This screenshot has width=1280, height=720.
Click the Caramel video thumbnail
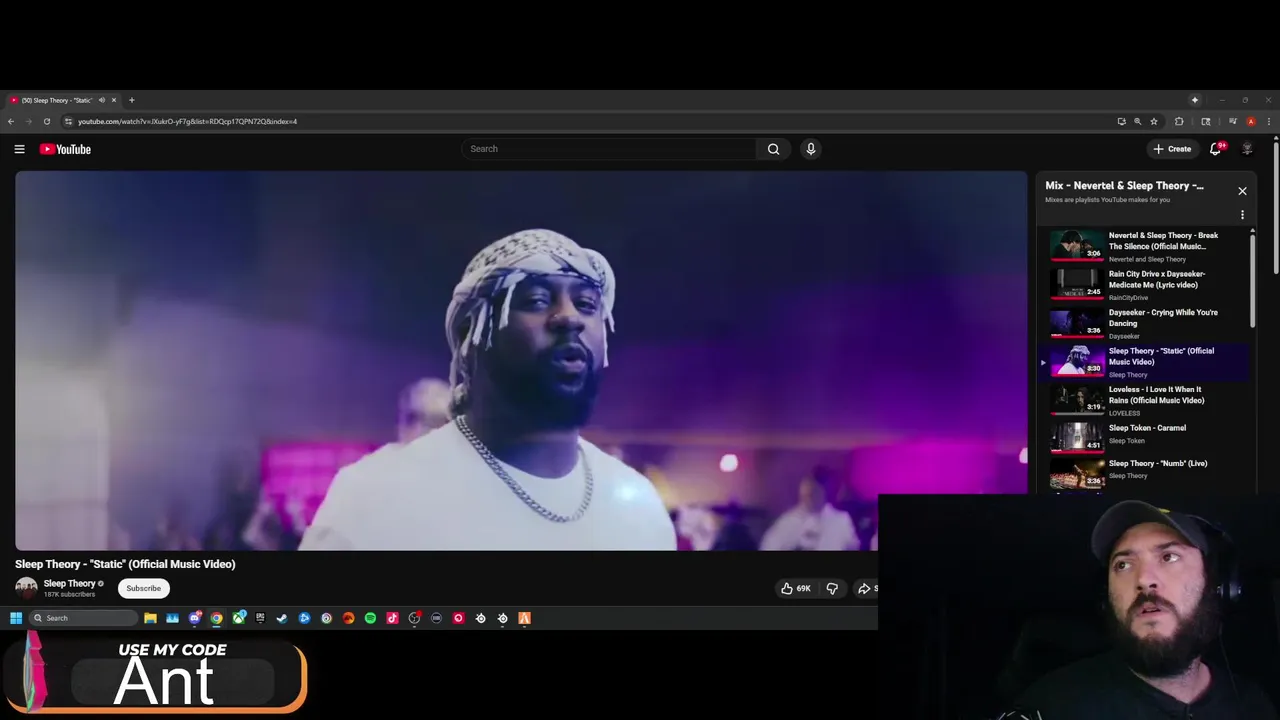pyautogui.click(x=1077, y=438)
